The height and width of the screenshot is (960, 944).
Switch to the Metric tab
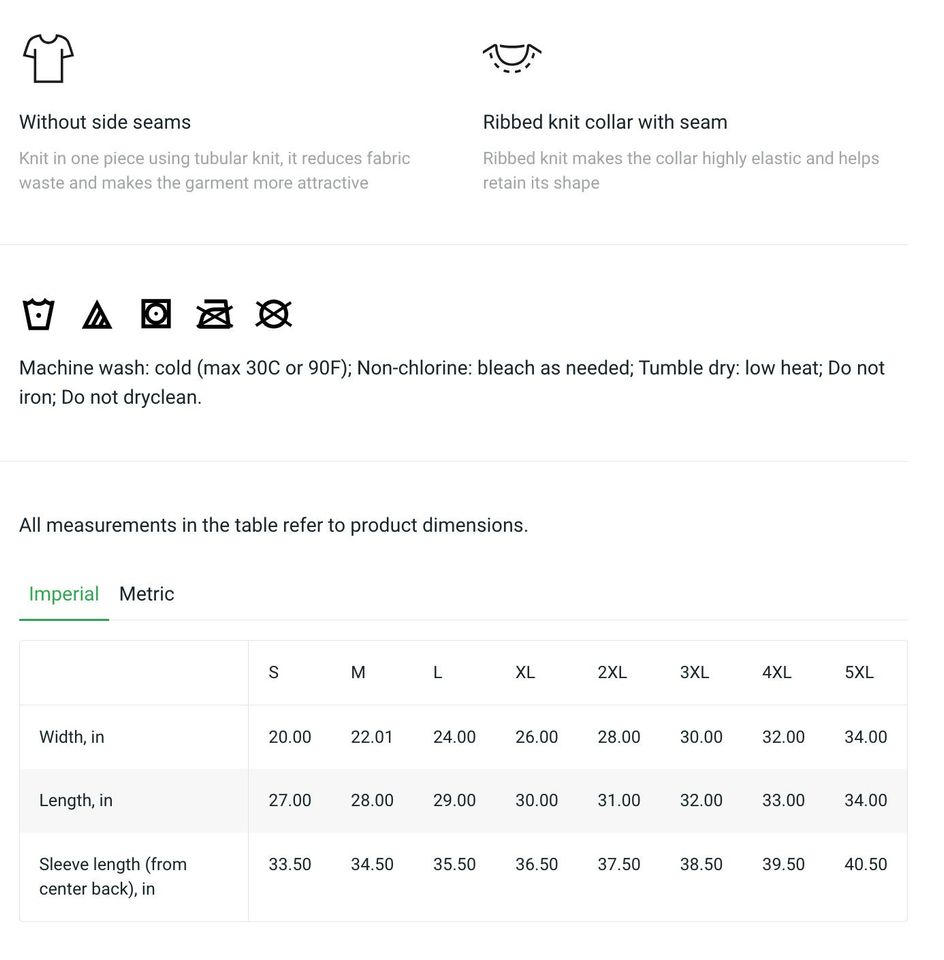pos(146,594)
